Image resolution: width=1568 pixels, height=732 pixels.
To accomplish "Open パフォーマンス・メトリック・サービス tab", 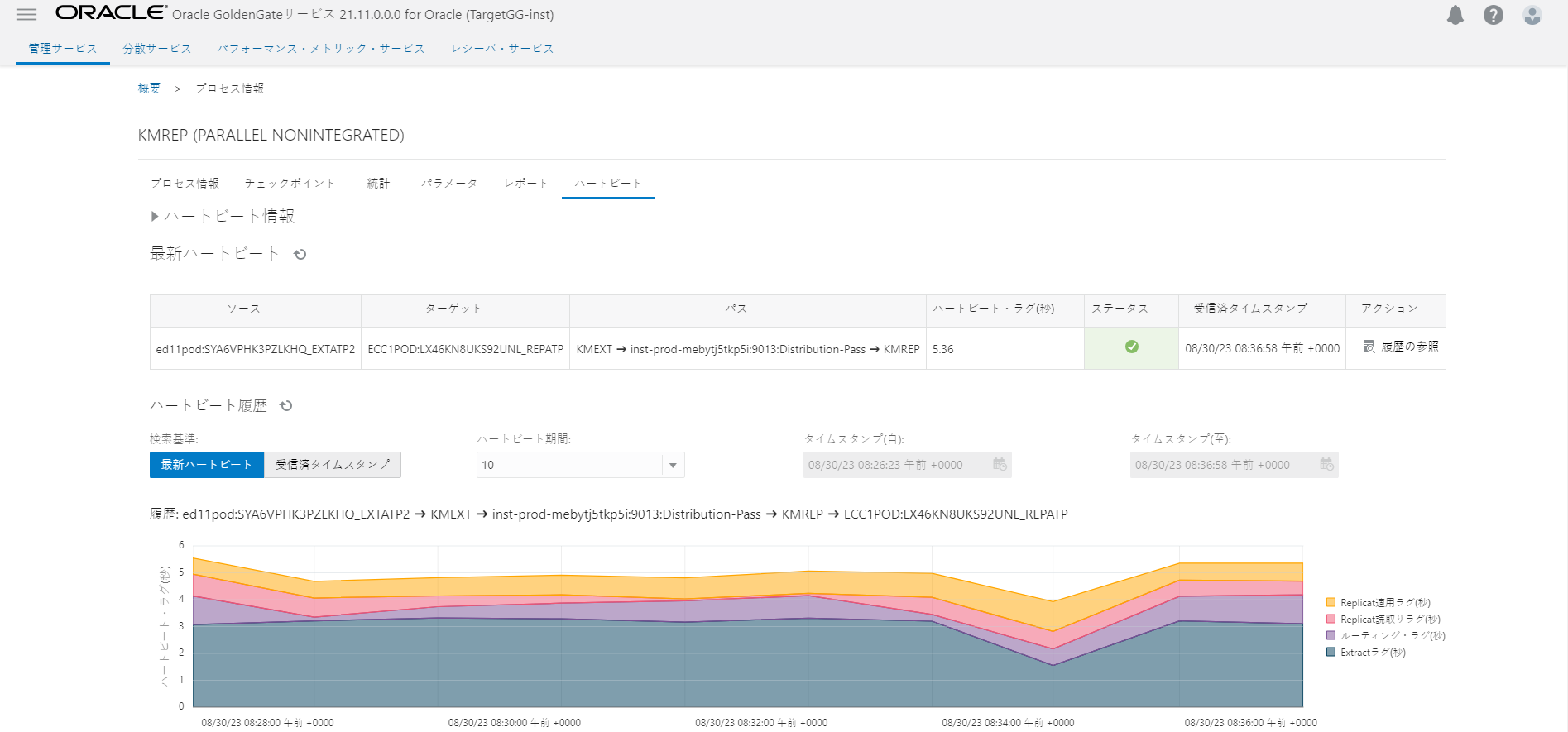I will 321,49.
